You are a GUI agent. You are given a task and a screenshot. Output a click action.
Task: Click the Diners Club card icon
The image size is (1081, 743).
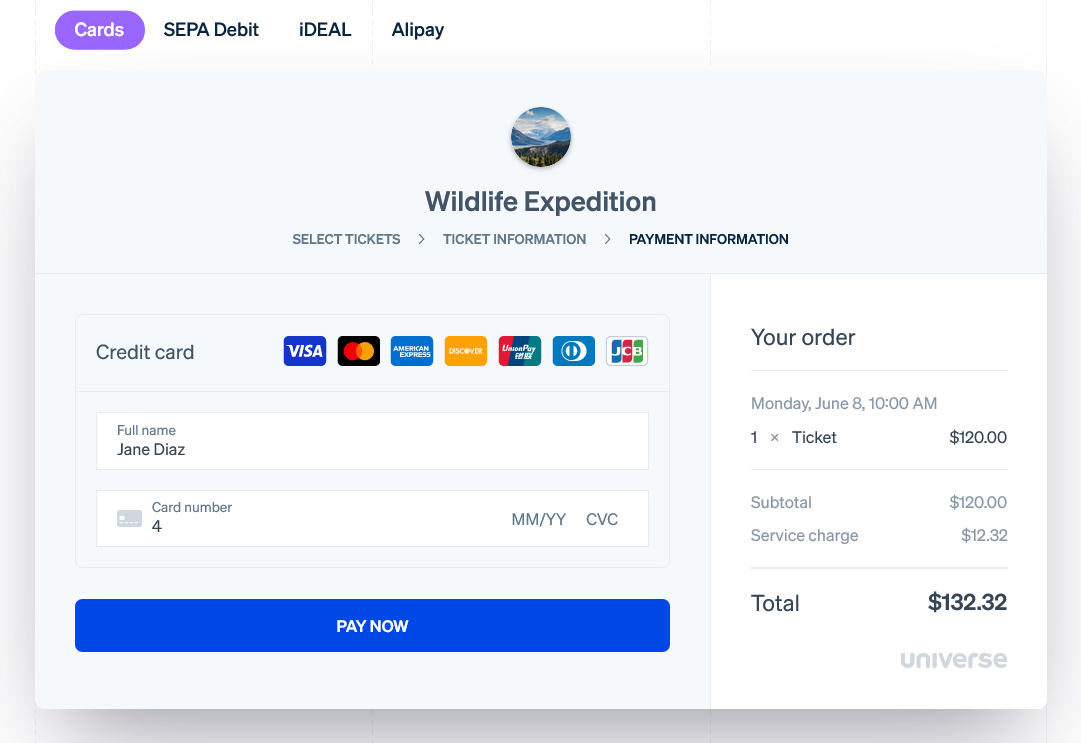pos(573,351)
